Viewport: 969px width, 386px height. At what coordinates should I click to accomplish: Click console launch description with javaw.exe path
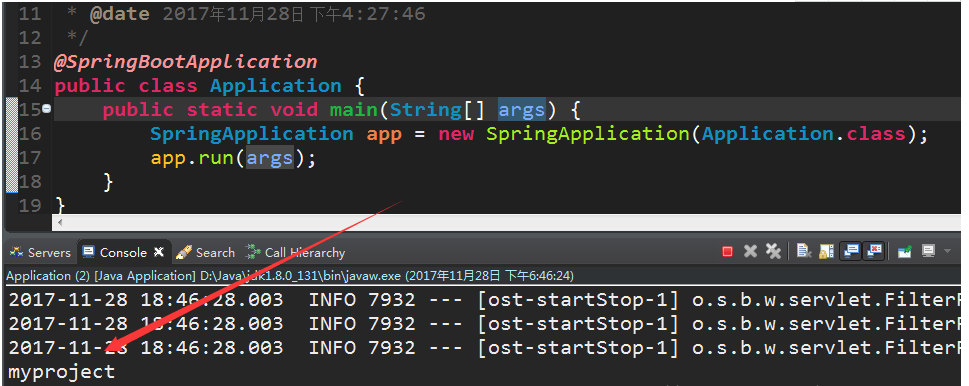[x=289, y=275]
